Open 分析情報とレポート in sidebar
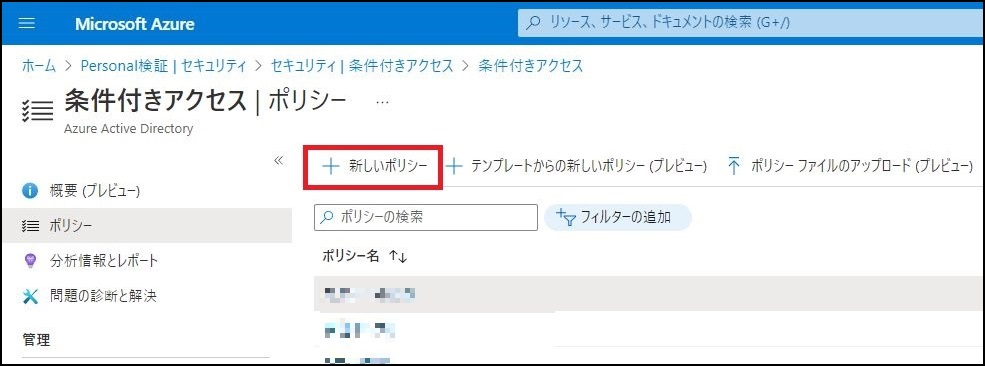Screen dimensions: 985x366 click(x=146, y=261)
